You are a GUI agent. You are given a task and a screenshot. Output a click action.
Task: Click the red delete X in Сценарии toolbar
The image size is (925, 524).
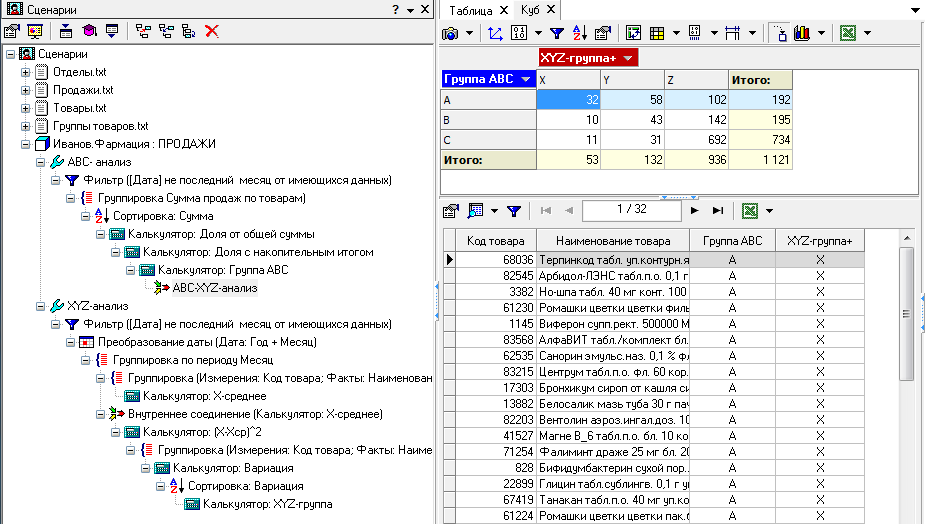(212, 31)
